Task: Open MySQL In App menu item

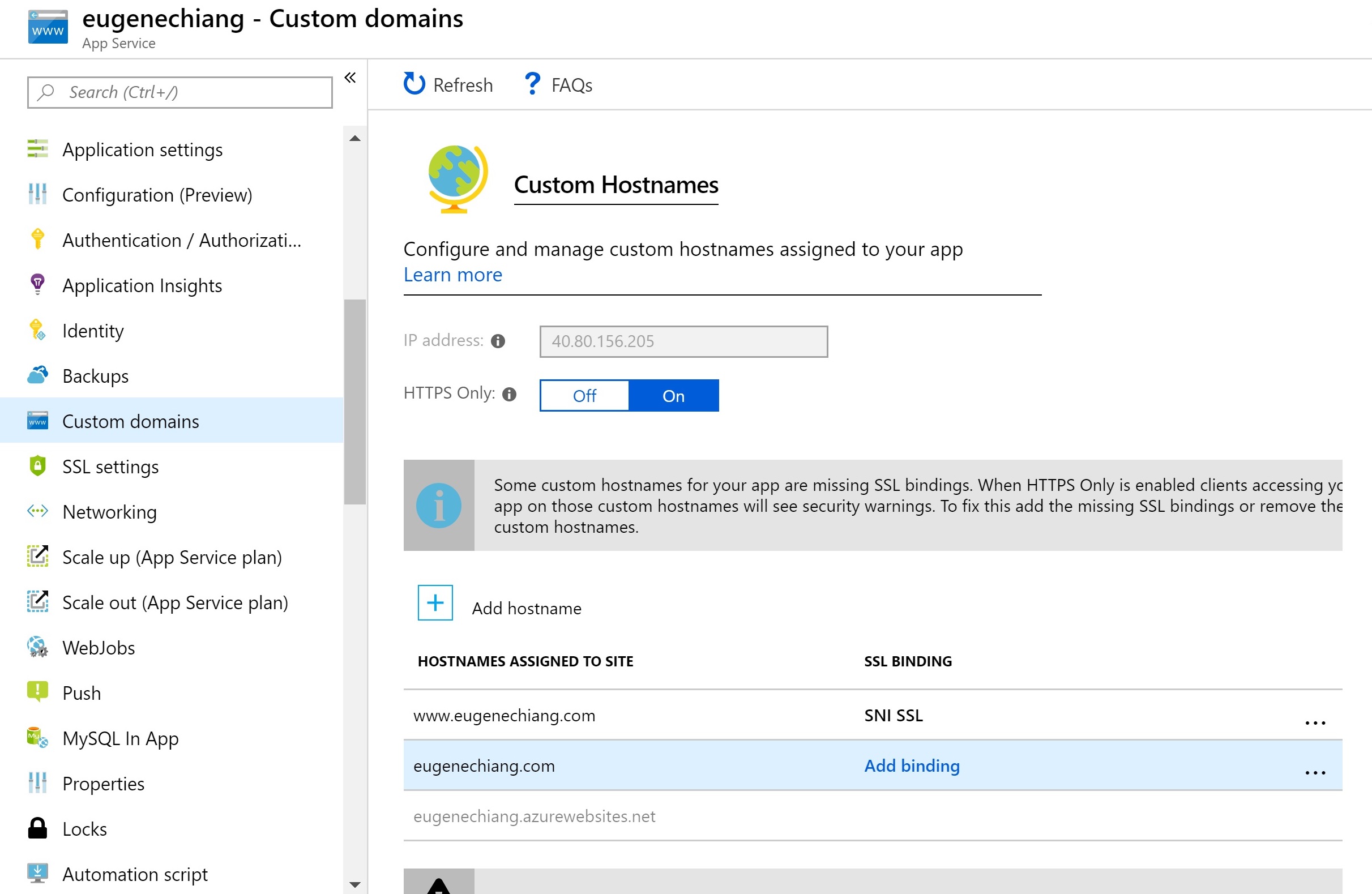Action: (172, 738)
